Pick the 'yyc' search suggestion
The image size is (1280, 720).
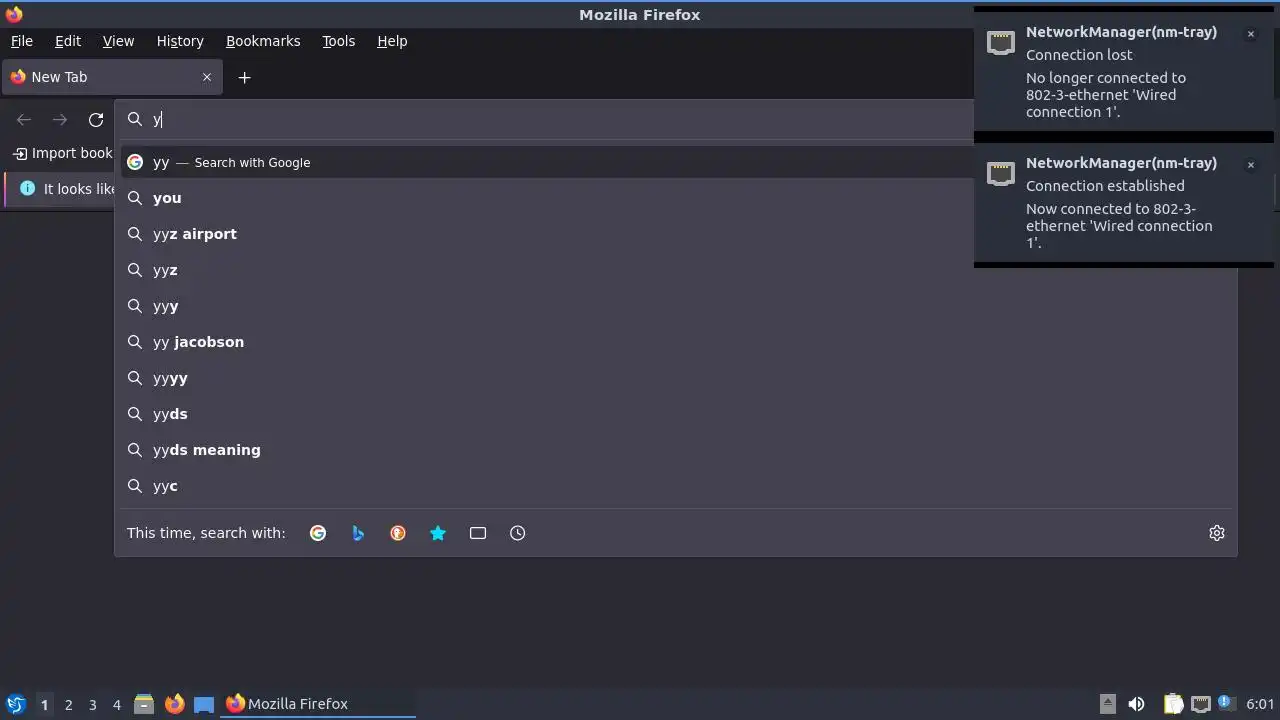click(676, 486)
